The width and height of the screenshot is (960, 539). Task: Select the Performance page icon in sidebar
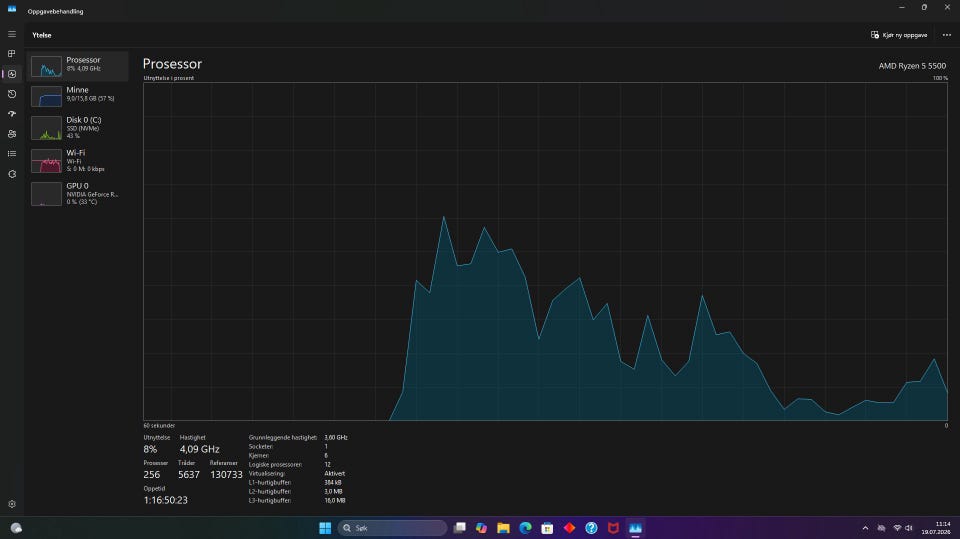point(12,74)
